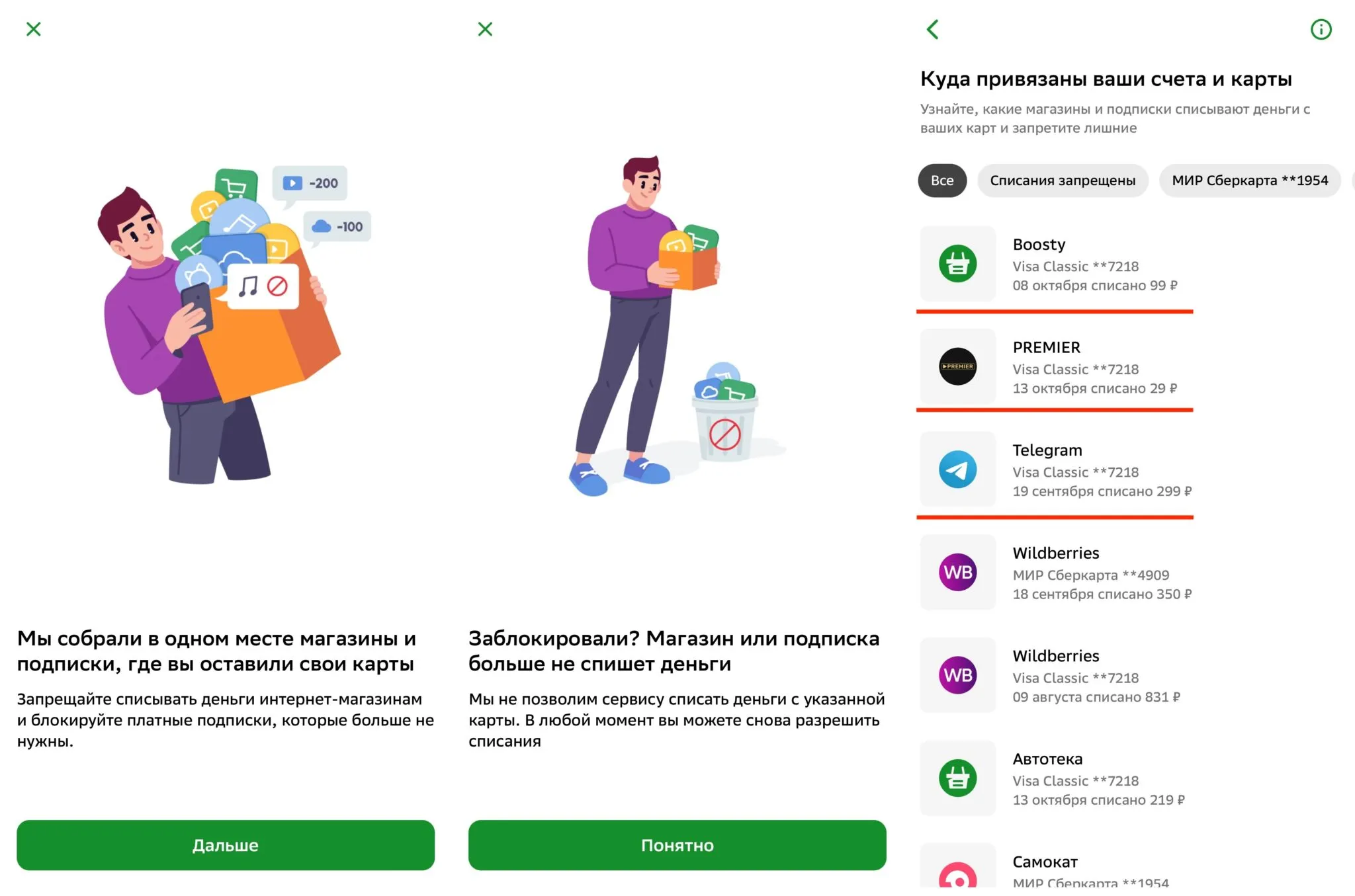Close the second onboarding screen with the X
Viewport: 1355px width, 896px height.
coord(485,29)
